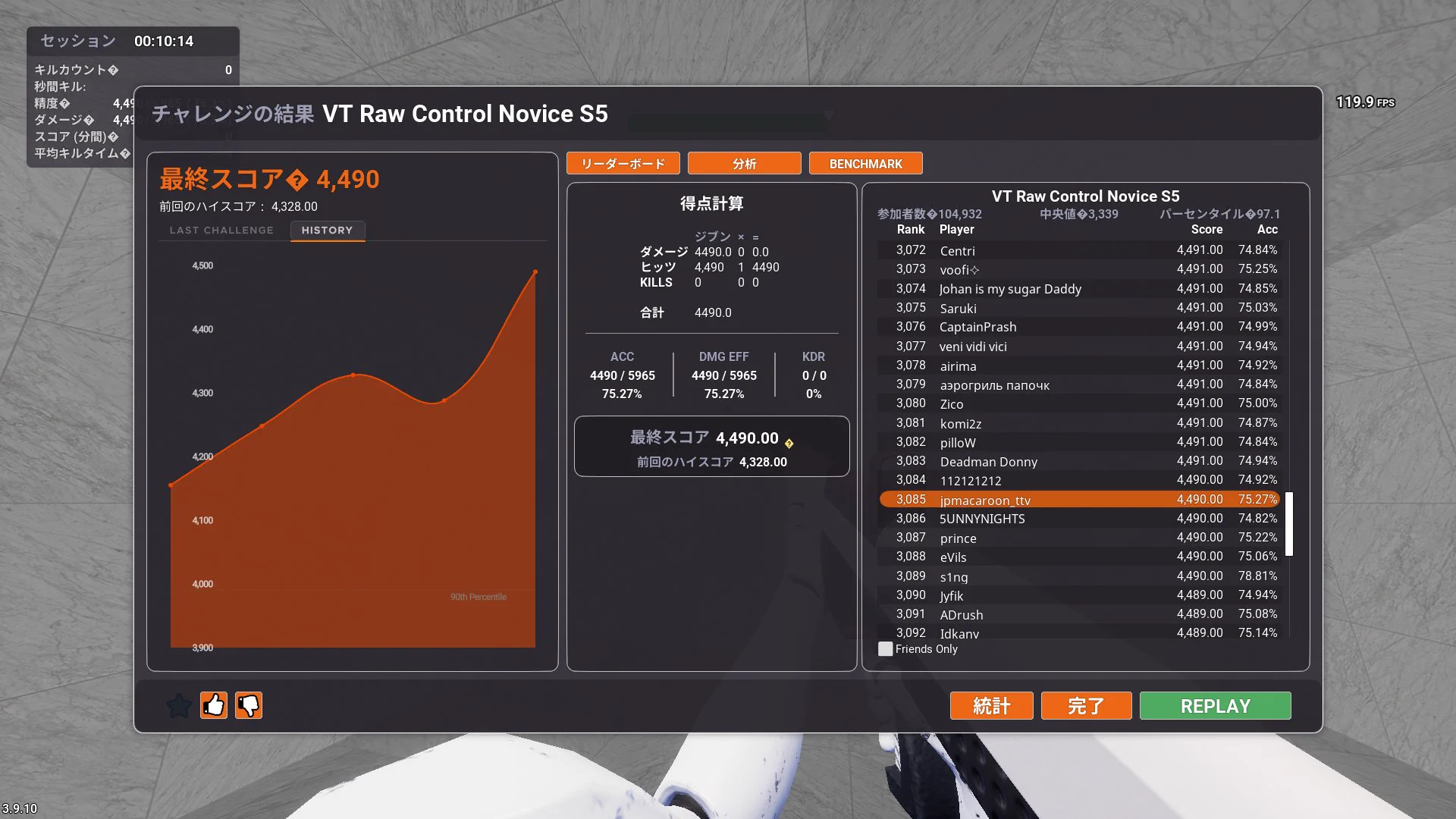Click player voofi in leaderboard
The width and height of the screenshot is (1456, 819).
(1079, 269)
